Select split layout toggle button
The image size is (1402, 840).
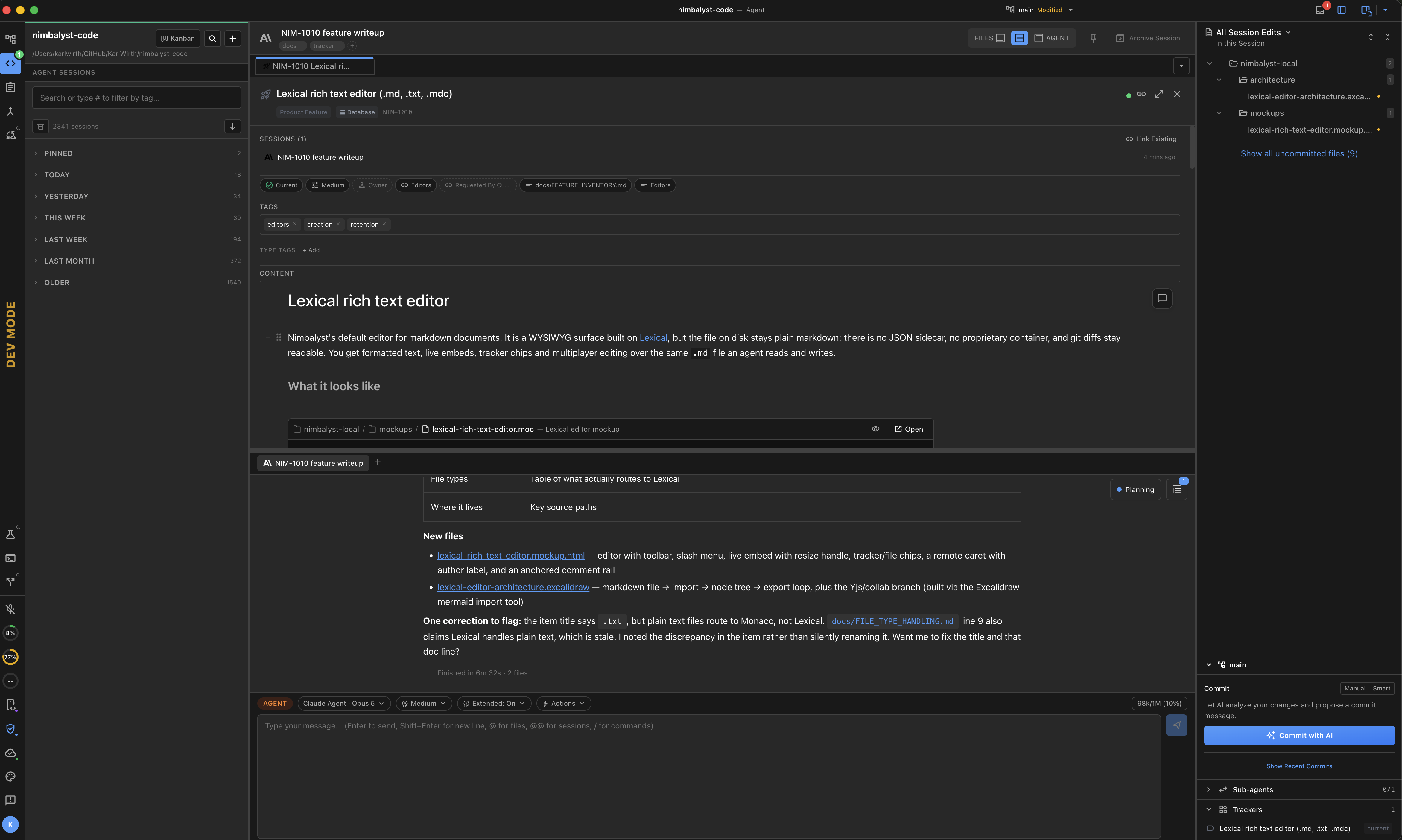point(1019,38)
